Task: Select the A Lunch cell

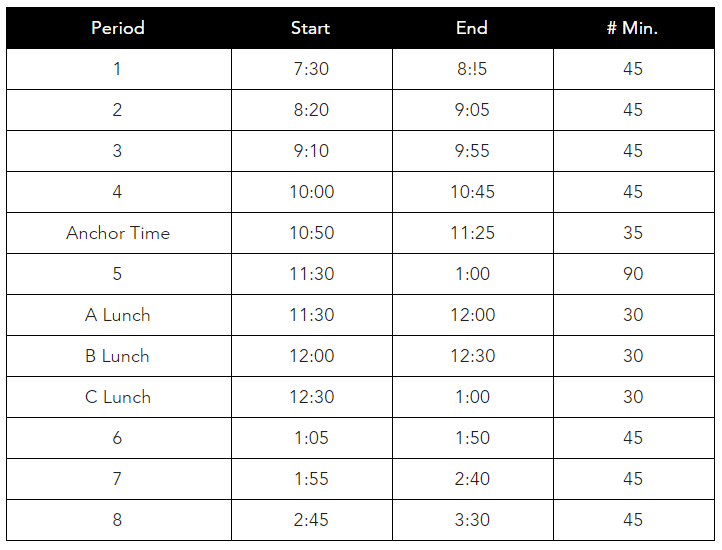Action: pyautogui.click(x=118, y=315)
